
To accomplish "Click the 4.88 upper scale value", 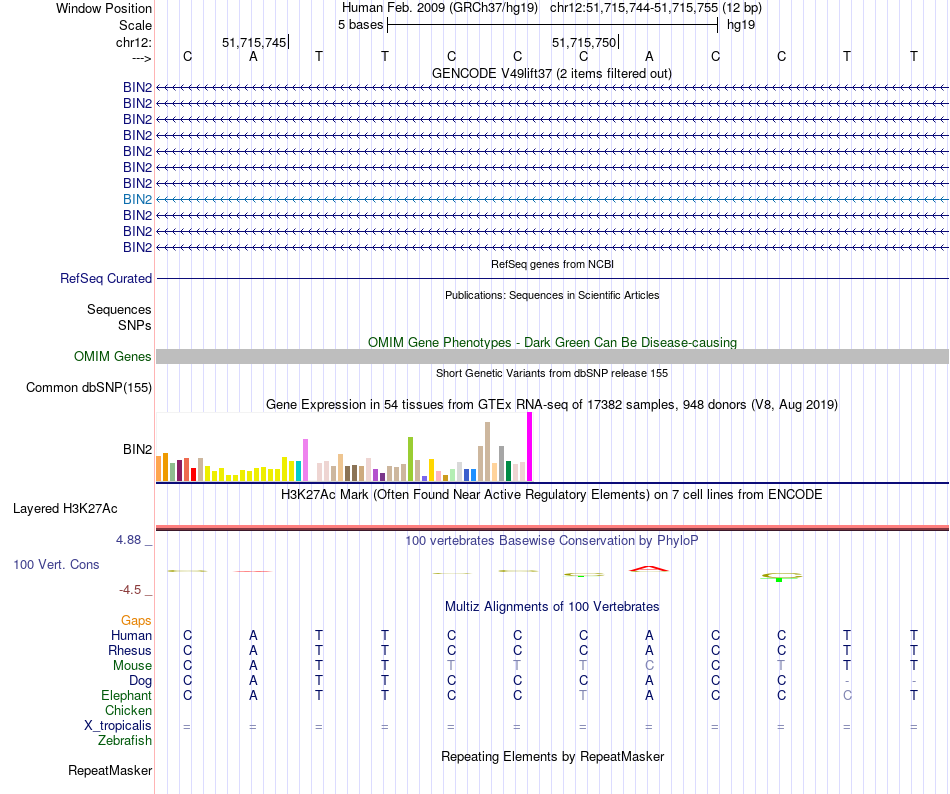I will coord(128,540).
